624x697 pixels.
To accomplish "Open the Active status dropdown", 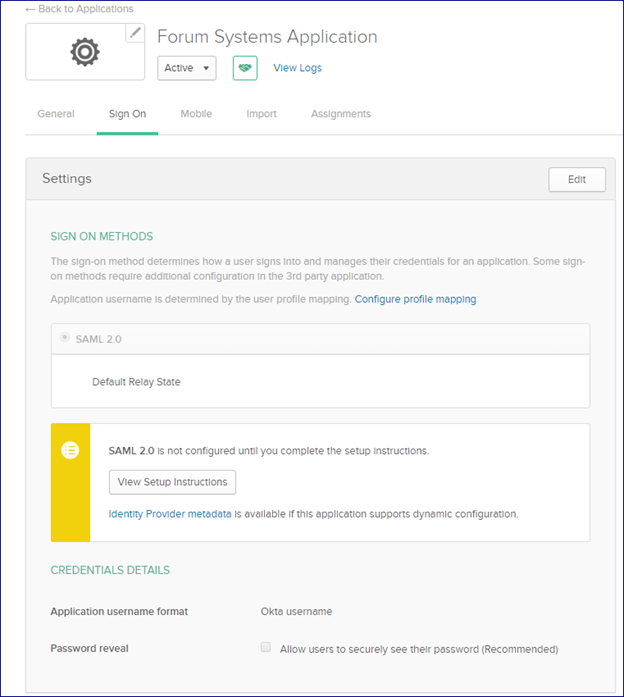I will [x=187, y=68].
